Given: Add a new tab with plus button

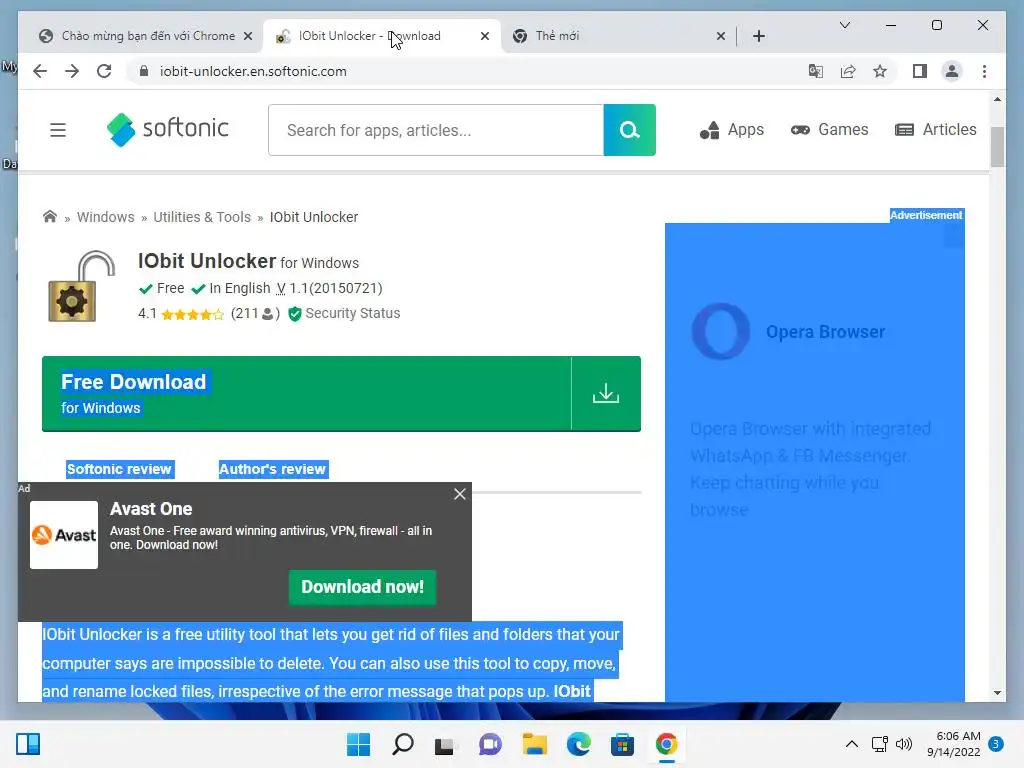Looking at the screenshot, I should coord(758,36).
